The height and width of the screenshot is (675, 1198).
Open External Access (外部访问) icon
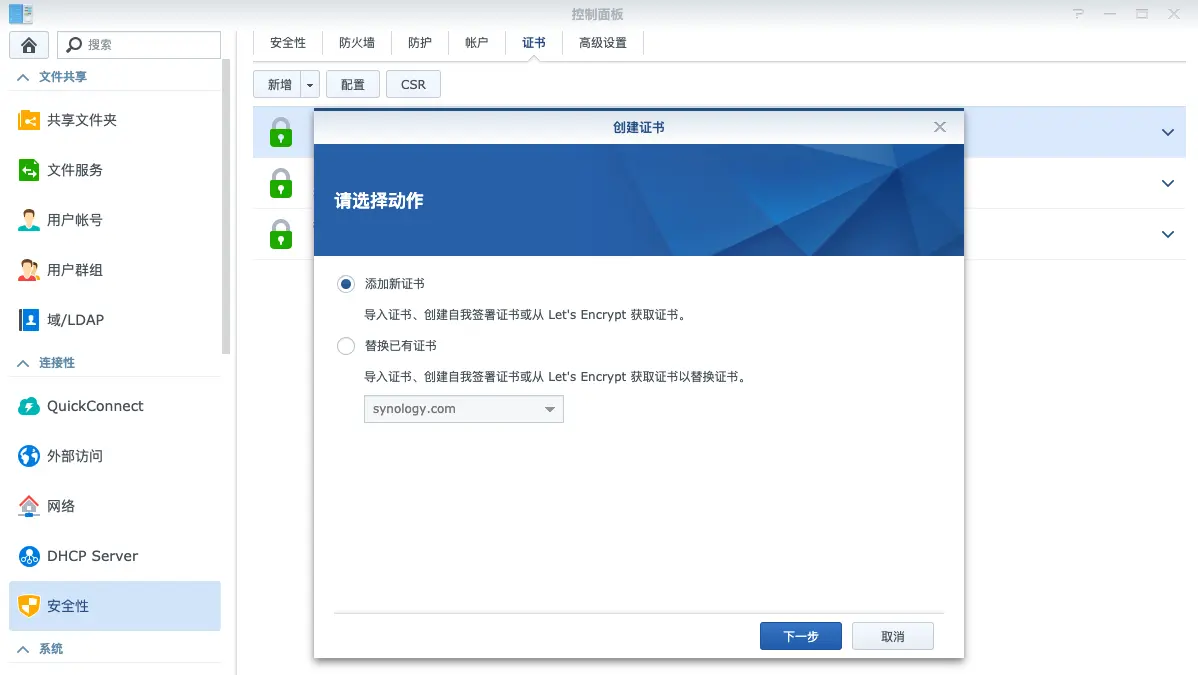tap(28, 456)
